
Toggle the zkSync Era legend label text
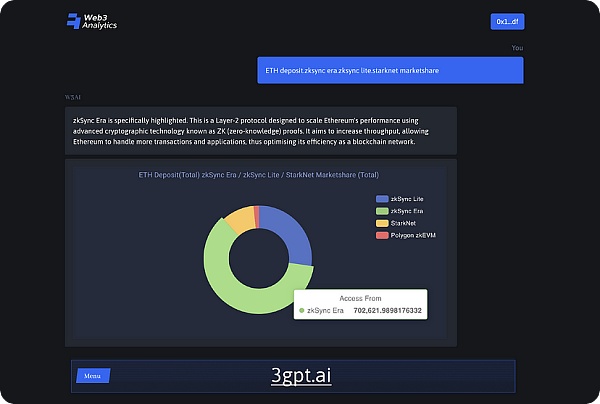pyautogui.click(x=409, y=211)
